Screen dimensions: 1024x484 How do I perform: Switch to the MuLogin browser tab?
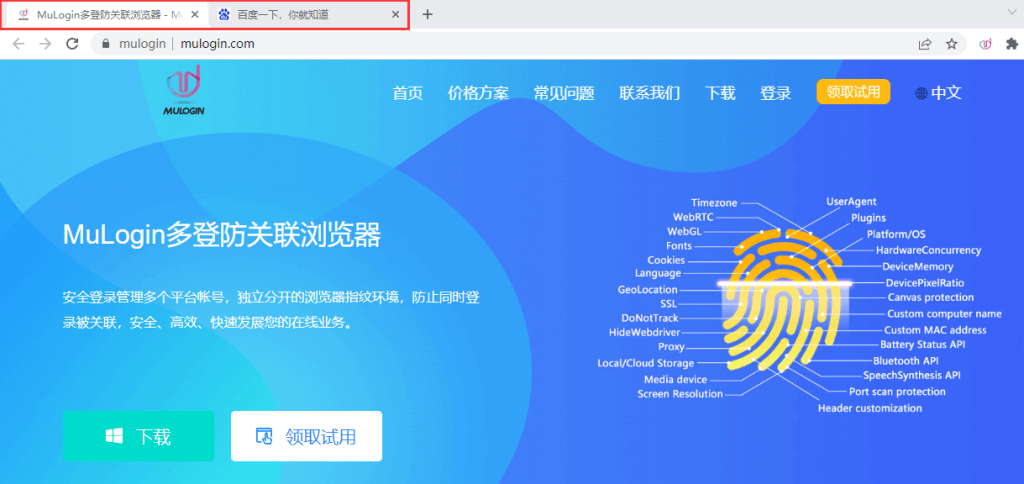pyautogui.click(x=104, y=14)
